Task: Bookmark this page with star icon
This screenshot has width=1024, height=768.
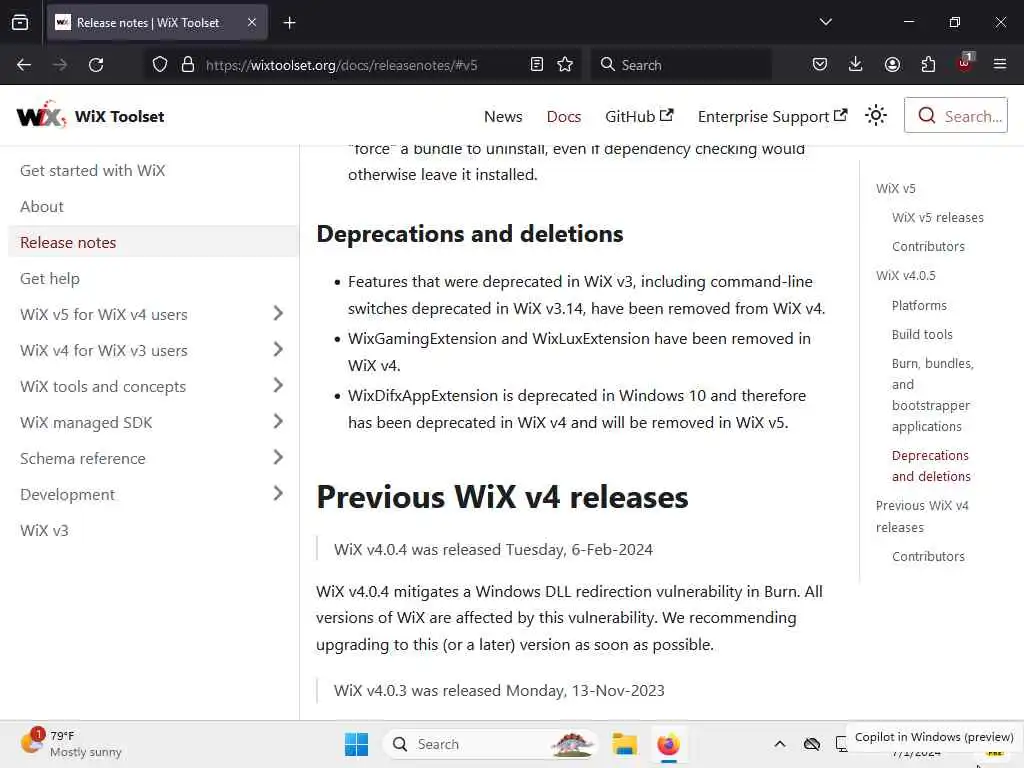Action: [x=565, y=65]
